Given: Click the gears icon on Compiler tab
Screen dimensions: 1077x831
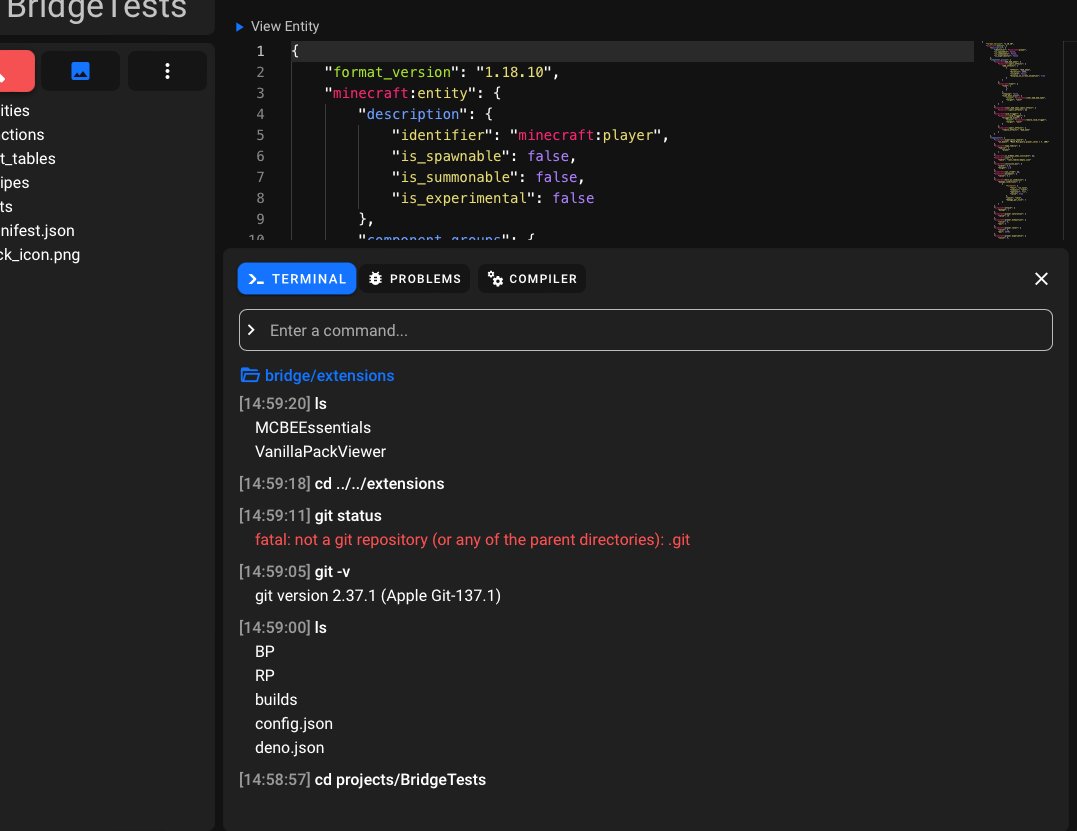Looking at the screenshot, I should [495, 279].
